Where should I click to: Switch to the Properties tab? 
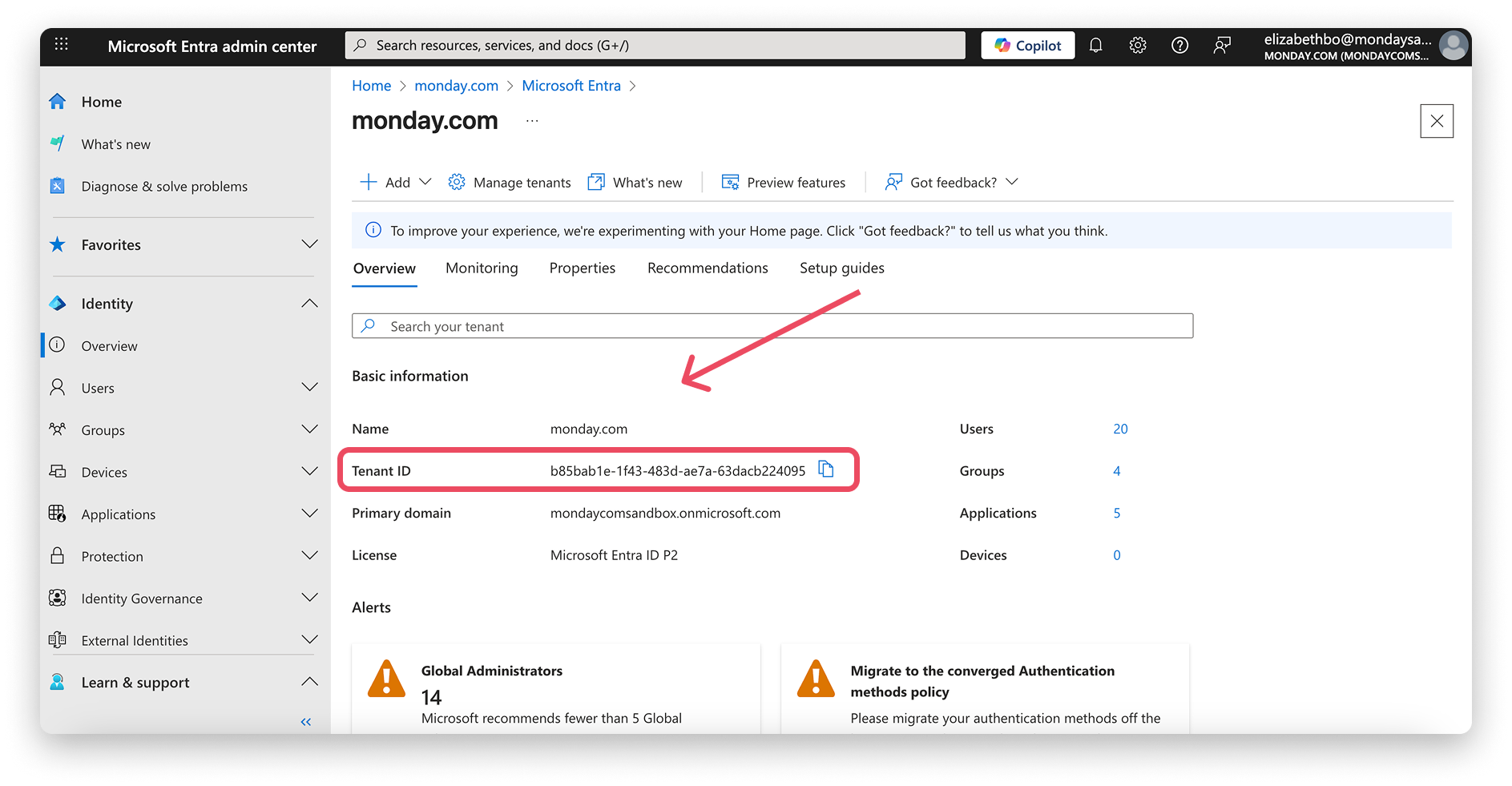pos(583,268)
